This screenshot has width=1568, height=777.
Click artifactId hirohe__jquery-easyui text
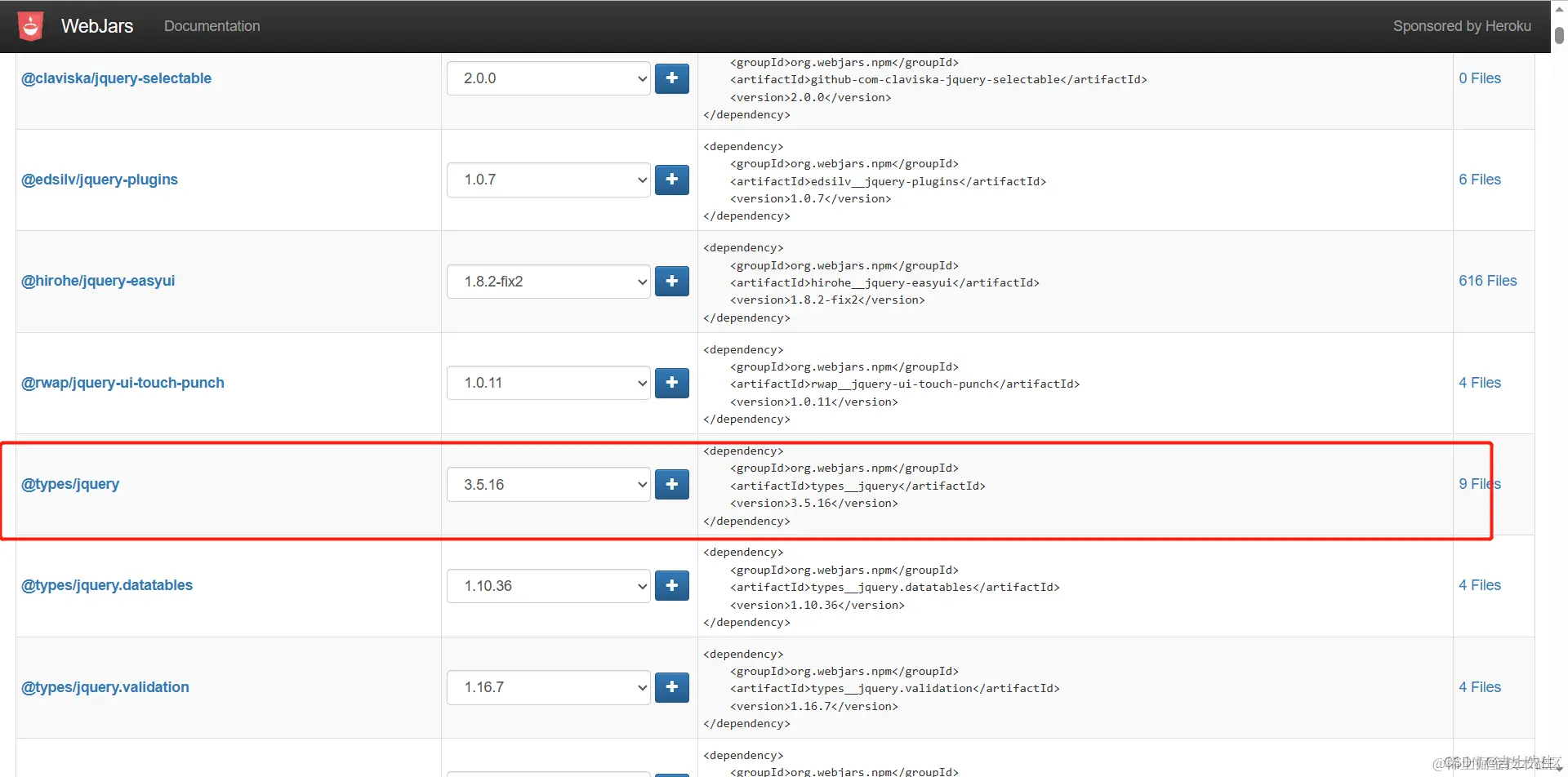tap(884, 282)
